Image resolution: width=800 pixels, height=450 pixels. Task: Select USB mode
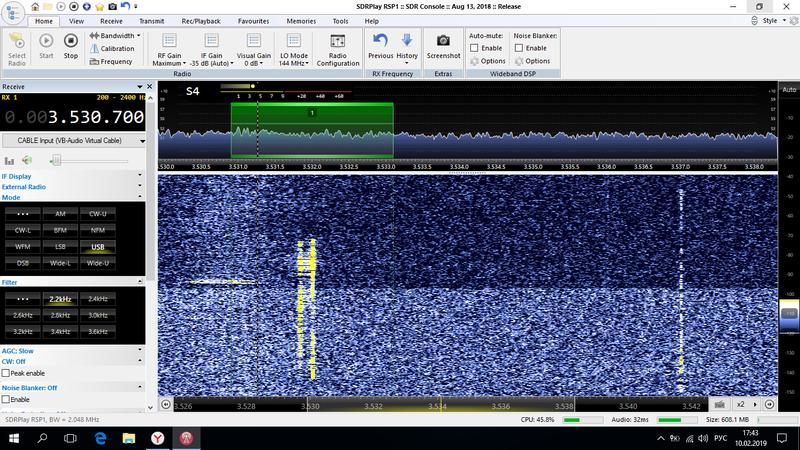[x=97, y=247]
